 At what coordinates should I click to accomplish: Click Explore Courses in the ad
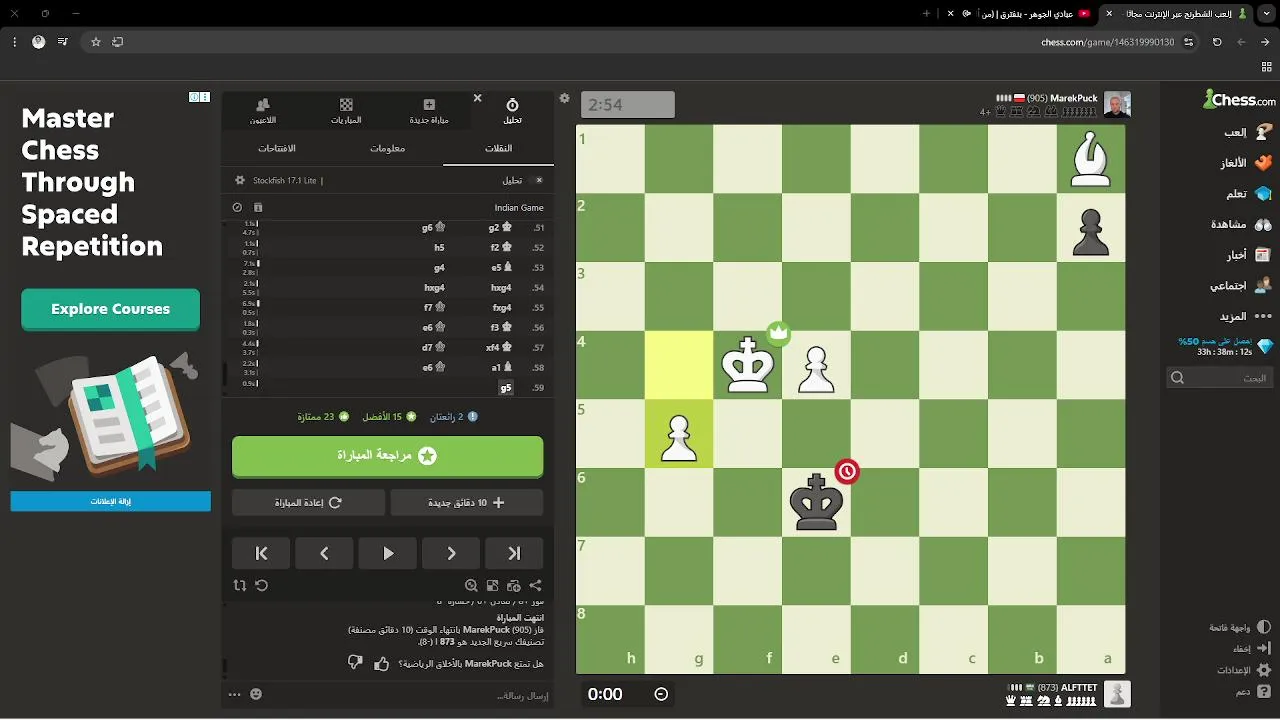point(111,309)
